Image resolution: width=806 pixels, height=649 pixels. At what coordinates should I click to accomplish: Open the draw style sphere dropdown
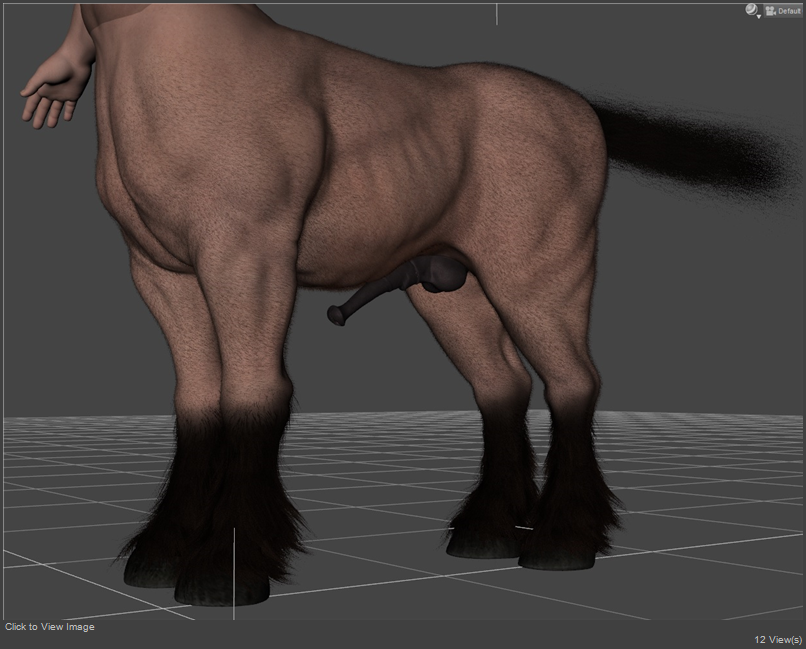(753, 11)
